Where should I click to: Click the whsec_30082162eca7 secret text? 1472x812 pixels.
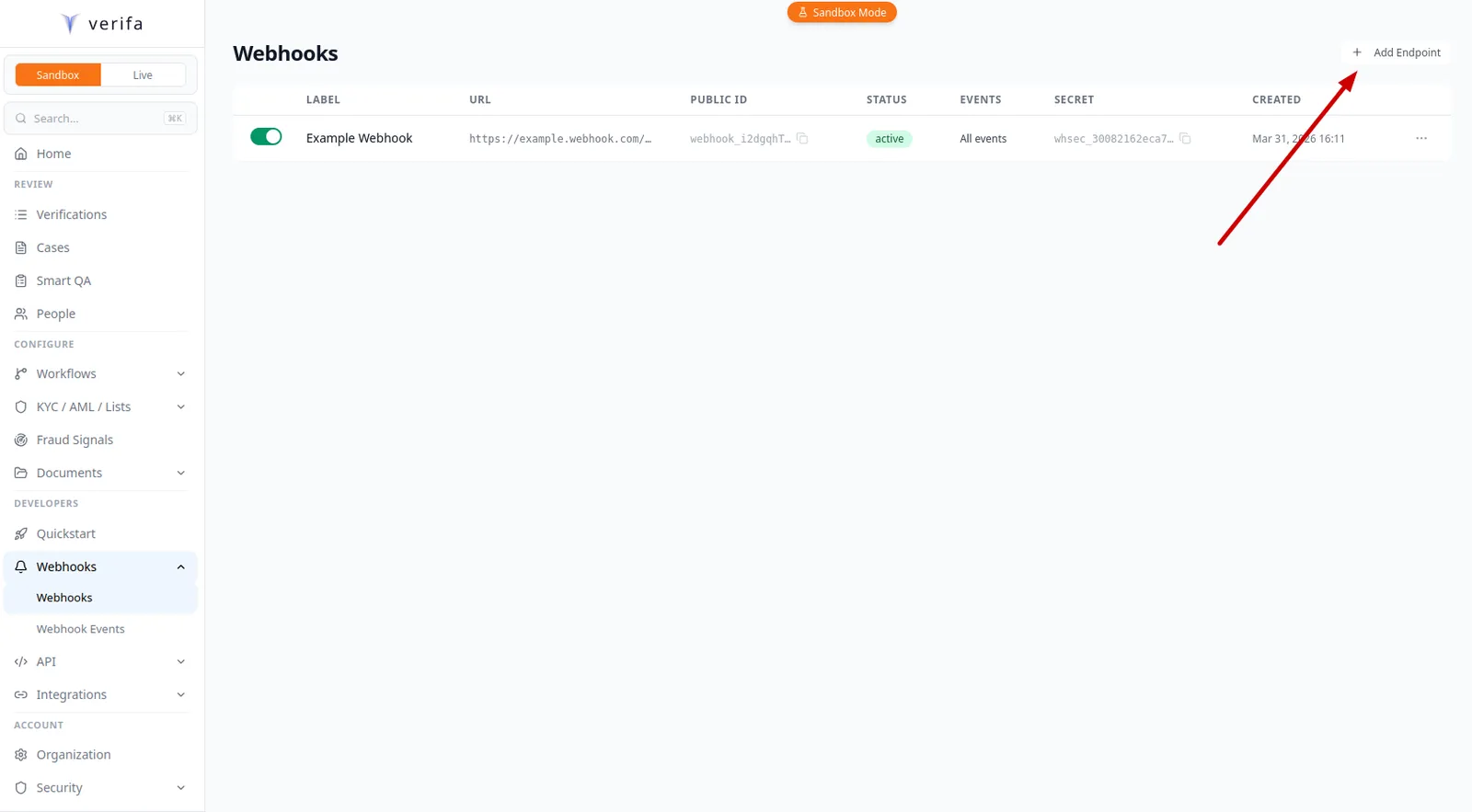coord(1113,139)
